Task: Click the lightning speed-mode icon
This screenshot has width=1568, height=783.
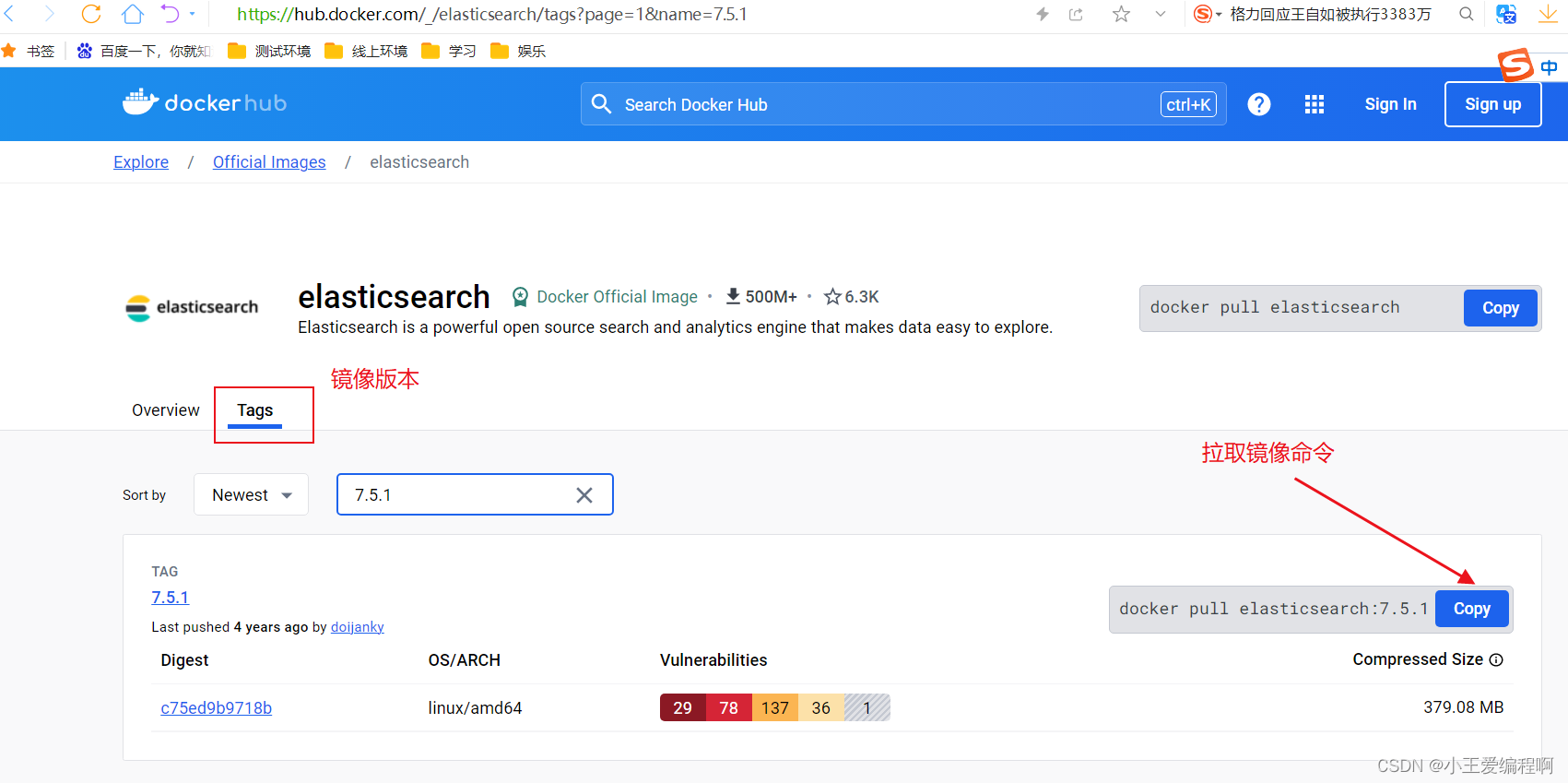Action: [x=1043, y=14]
